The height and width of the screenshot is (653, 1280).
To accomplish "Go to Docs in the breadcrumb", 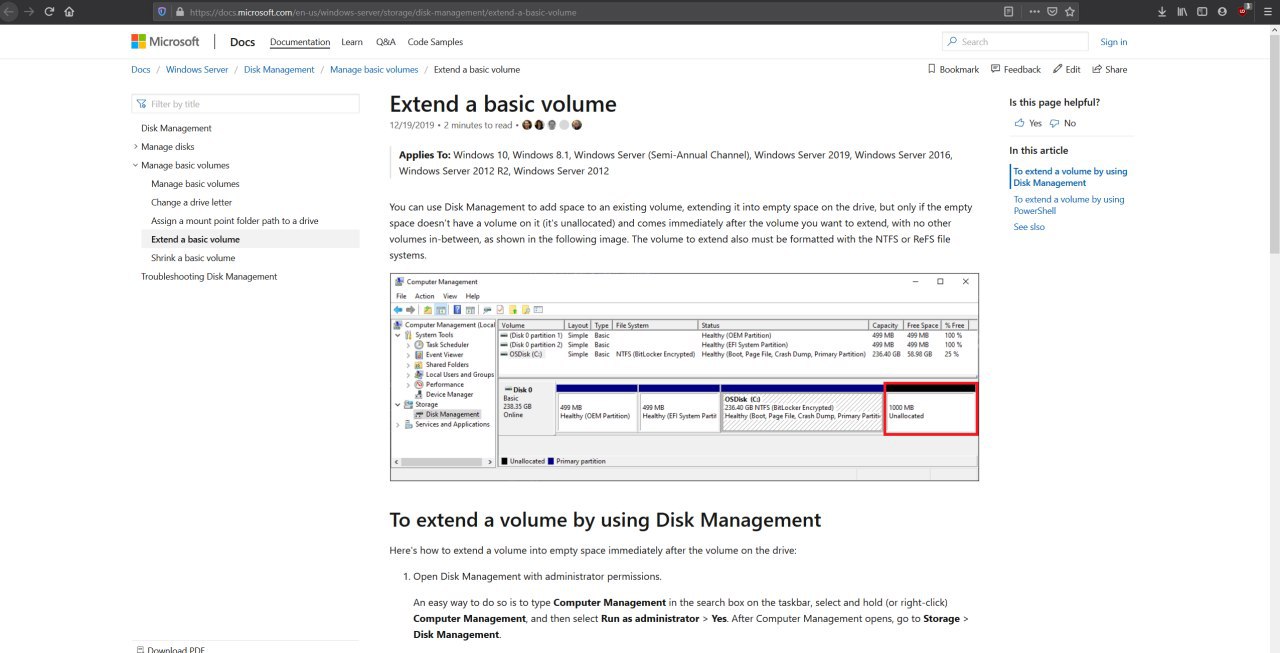I will click(x=141, y=69).
